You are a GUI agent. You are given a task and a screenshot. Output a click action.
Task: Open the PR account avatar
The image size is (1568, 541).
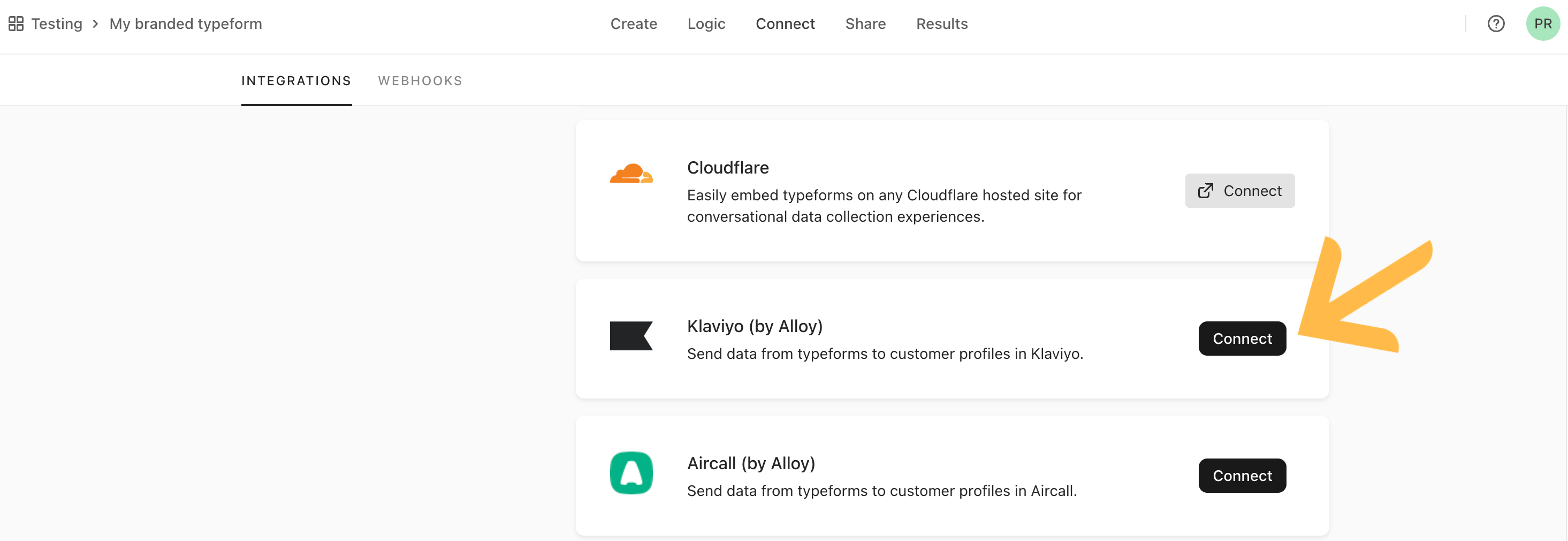click(x=1542, y=24)
